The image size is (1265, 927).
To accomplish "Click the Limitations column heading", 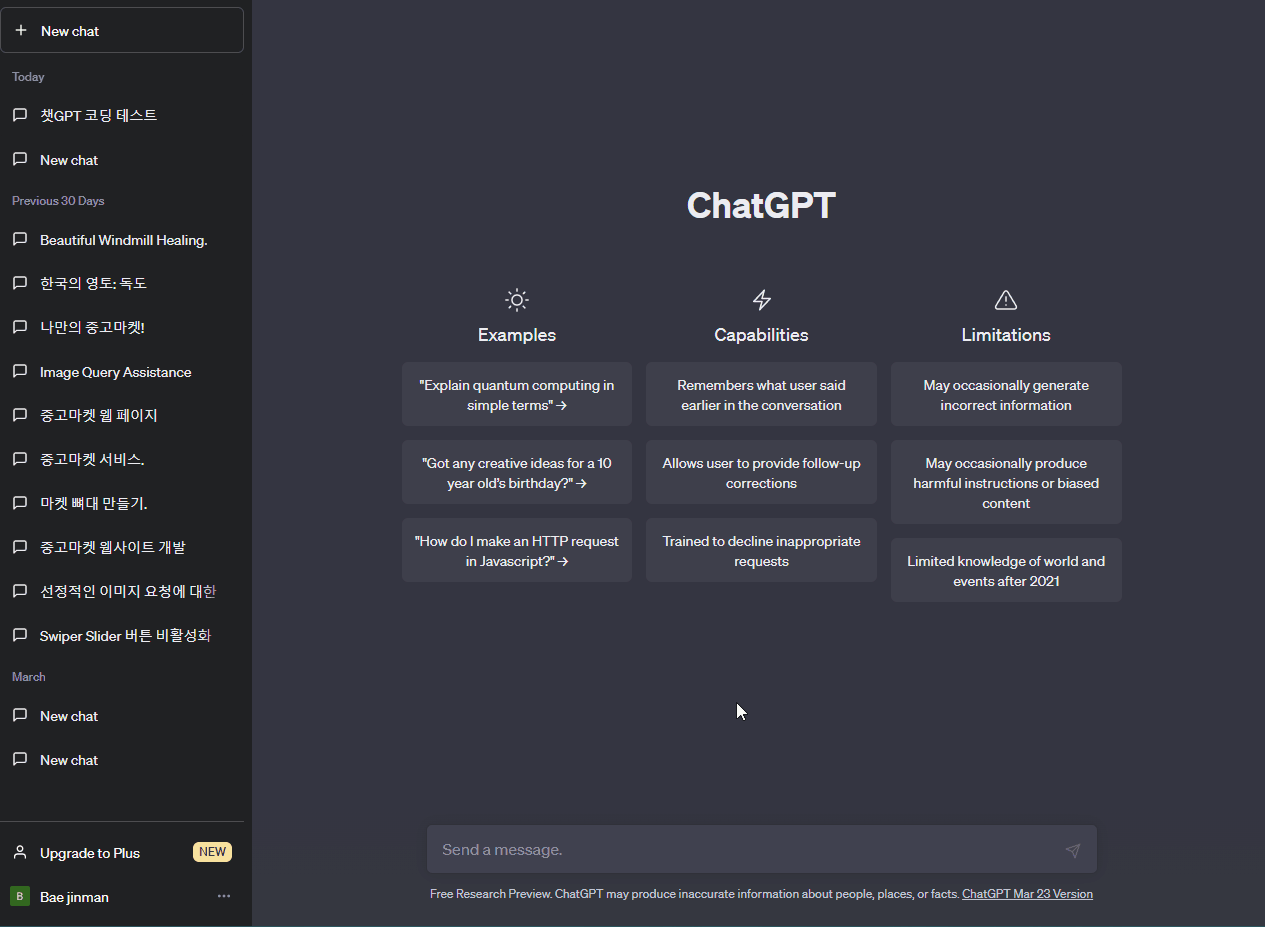I will point(1006,335).
